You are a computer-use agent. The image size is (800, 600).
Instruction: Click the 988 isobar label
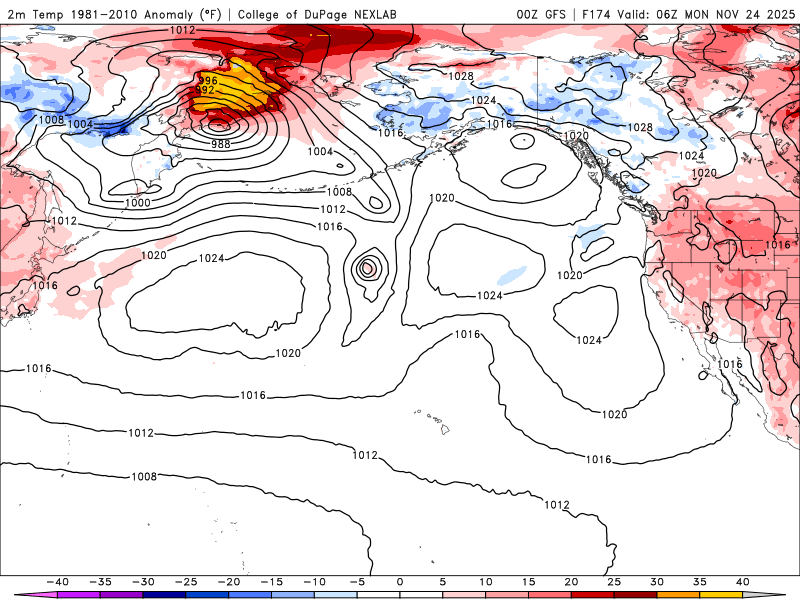[x=221, y=144]
